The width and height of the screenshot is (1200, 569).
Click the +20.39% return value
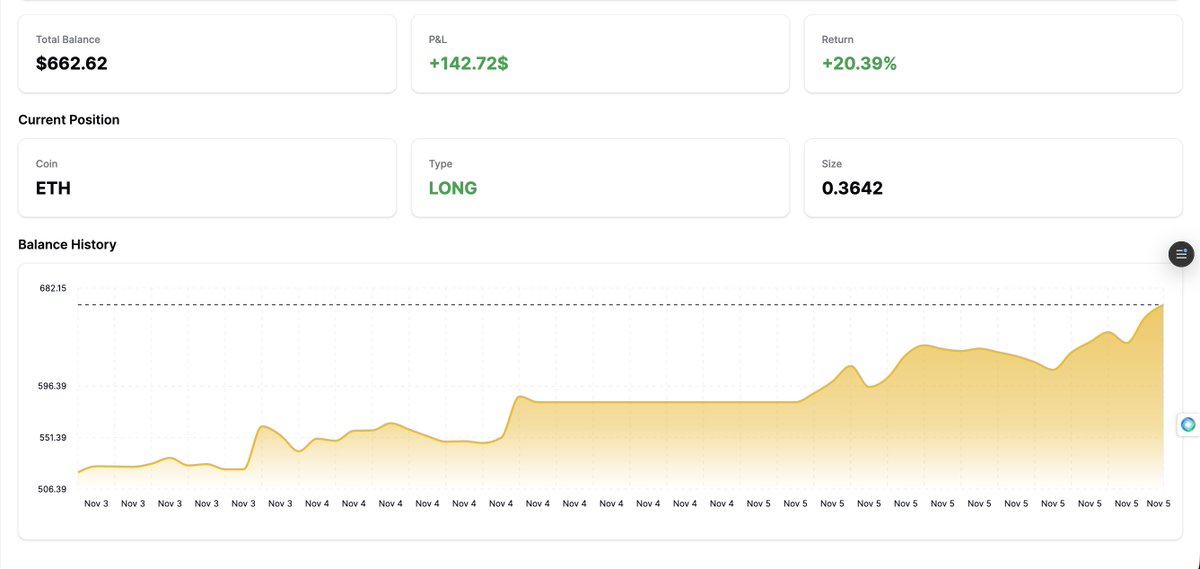(x=860, y=64)
